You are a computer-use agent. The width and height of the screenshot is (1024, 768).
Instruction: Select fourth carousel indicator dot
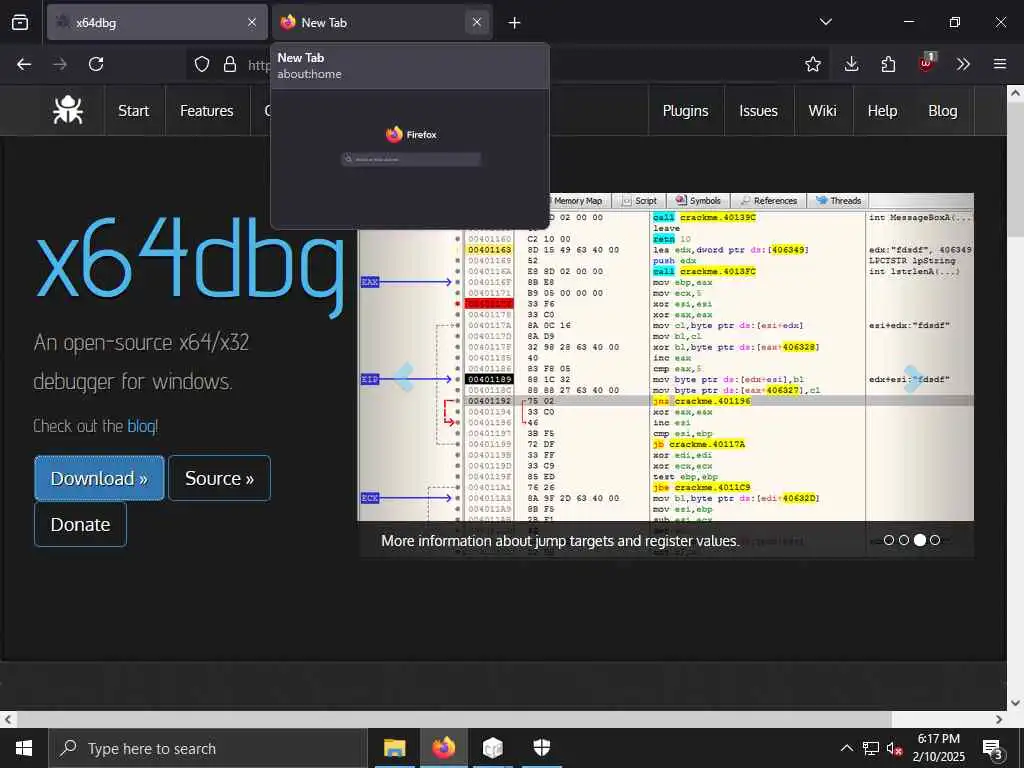pyautogui.click(x=935, y=540)
